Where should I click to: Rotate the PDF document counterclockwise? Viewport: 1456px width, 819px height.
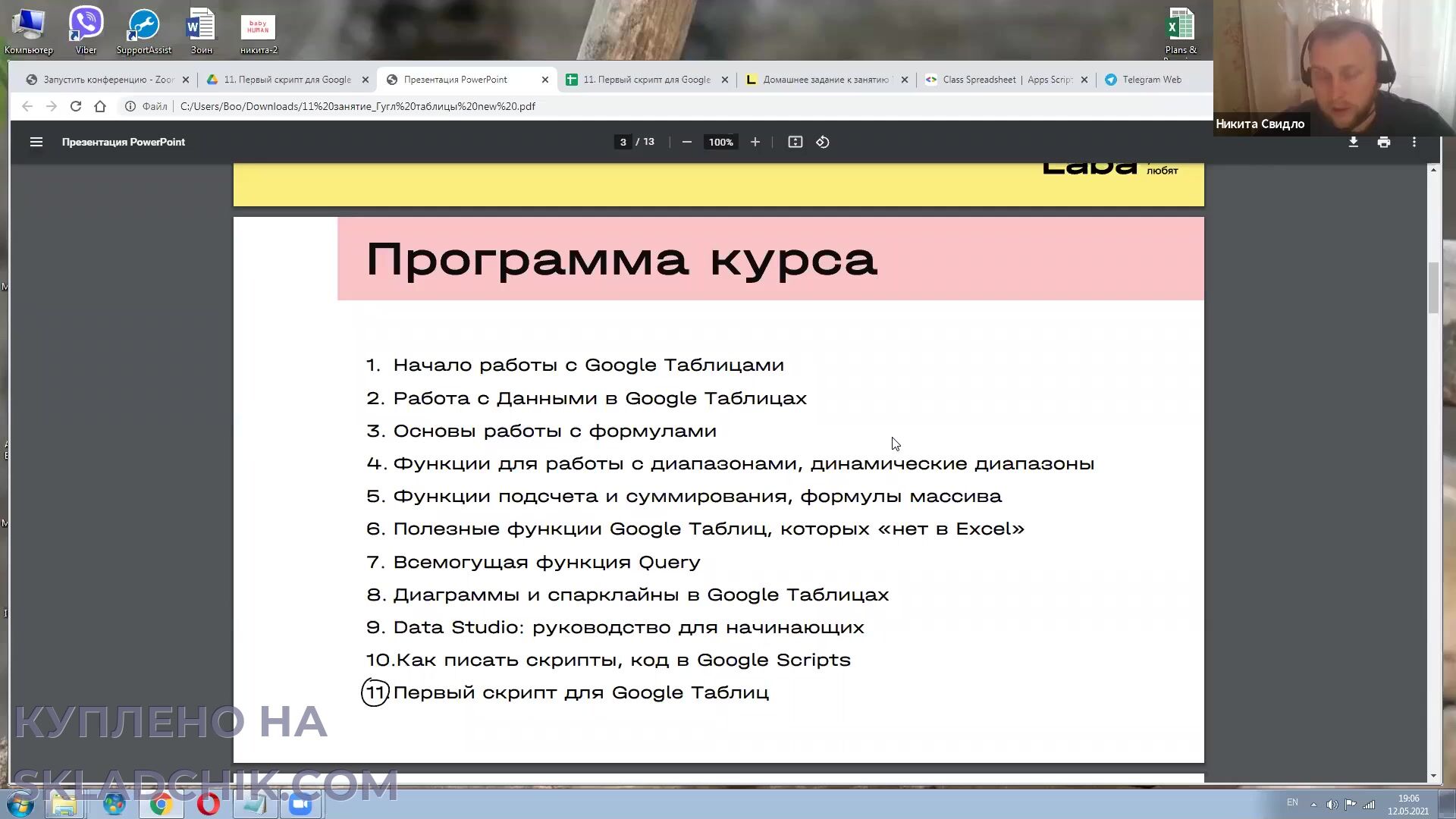click(x=823, y=142)
